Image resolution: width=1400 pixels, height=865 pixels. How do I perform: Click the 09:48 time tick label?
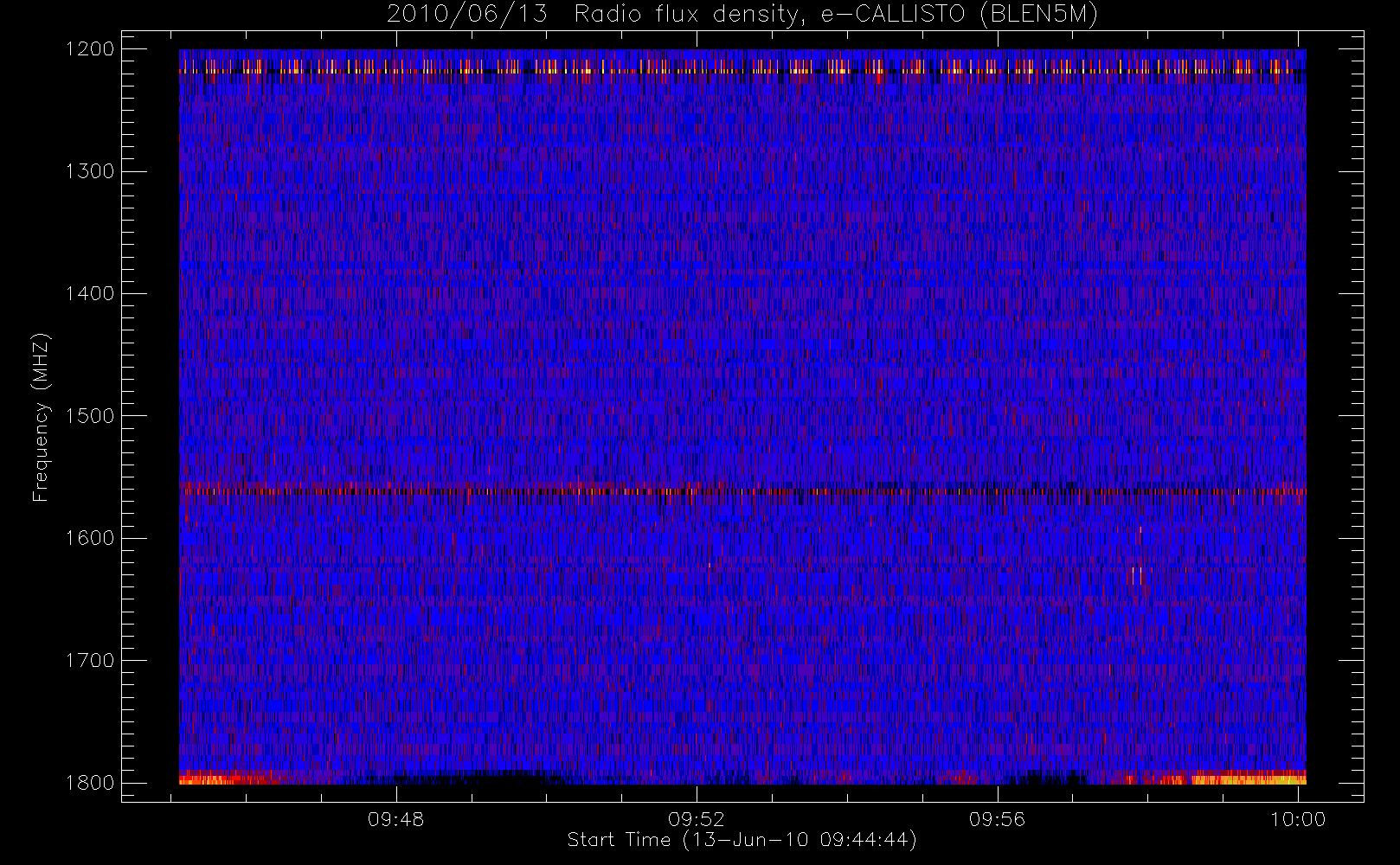coord(396,819)
